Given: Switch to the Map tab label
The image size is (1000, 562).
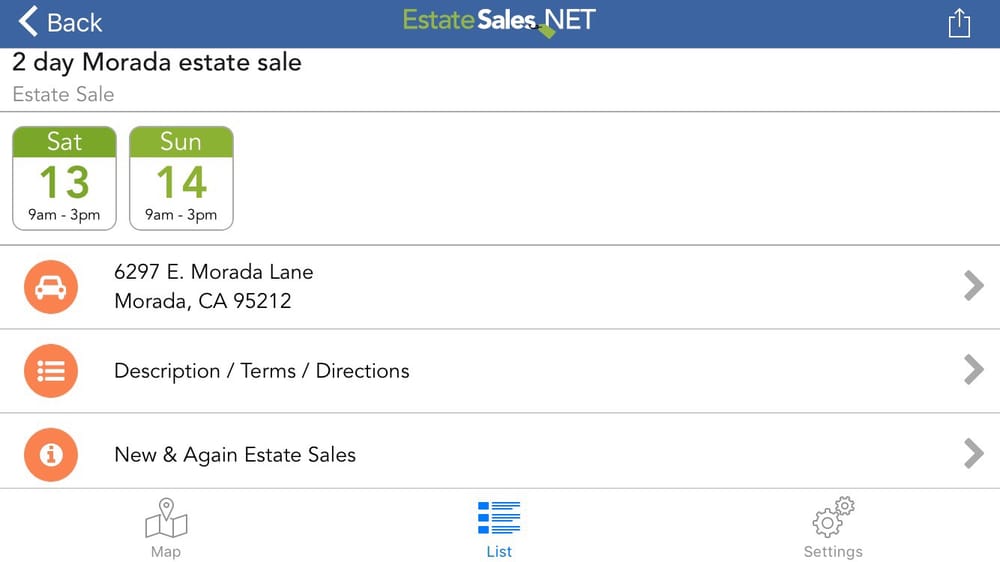Looking at the screenshot, I should (166, 551).
